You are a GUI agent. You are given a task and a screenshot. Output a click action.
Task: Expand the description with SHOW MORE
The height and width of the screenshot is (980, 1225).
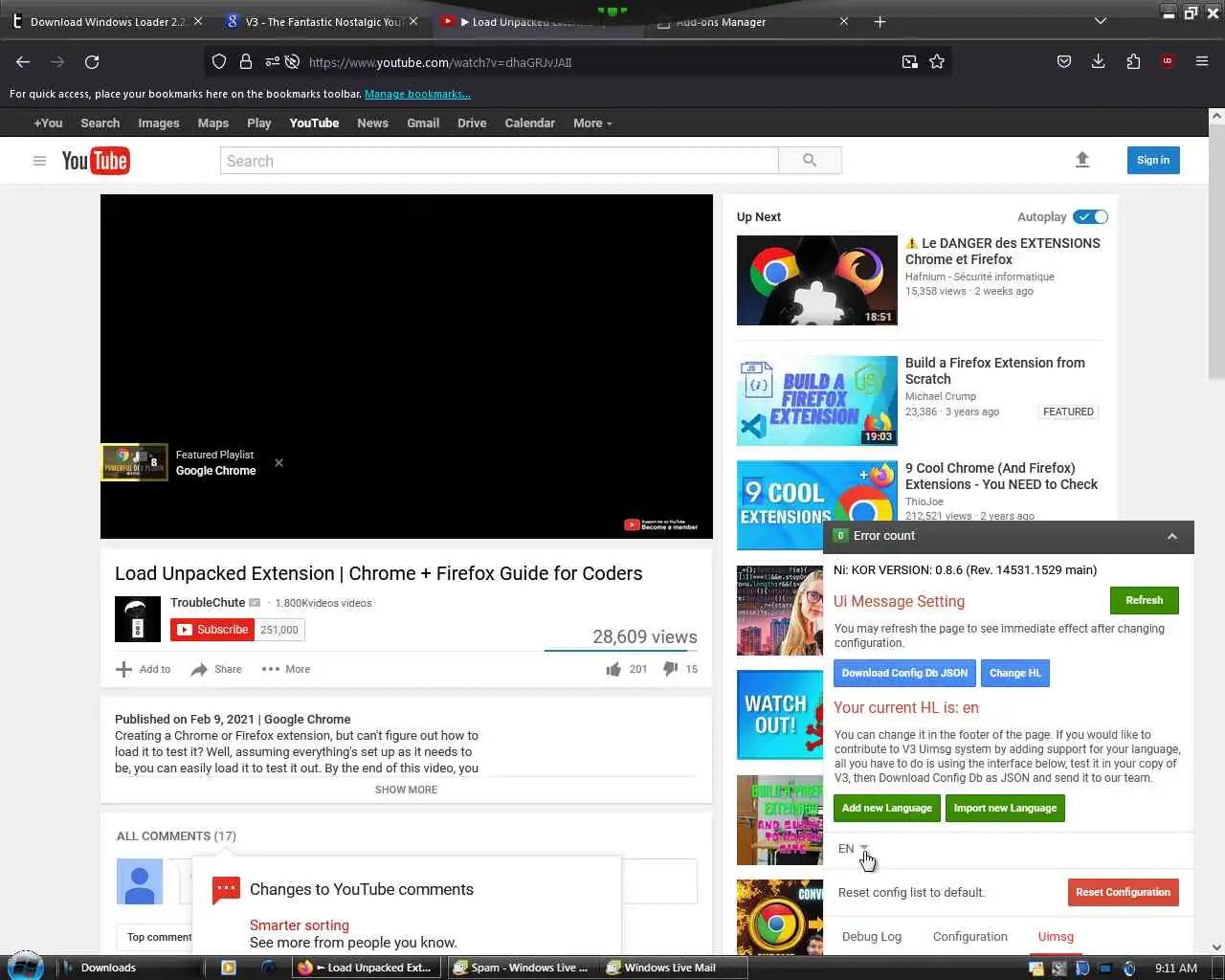coord(406,790)
